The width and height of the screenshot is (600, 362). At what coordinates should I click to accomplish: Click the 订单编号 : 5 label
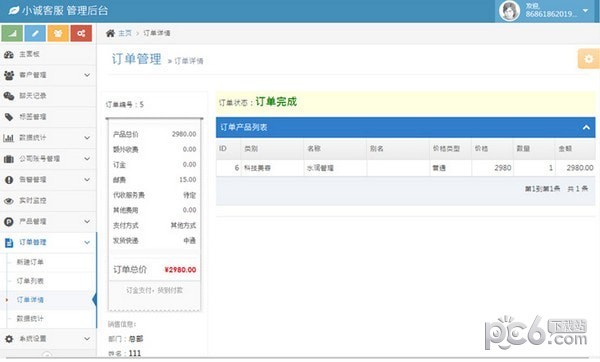(x=125, y=105)
